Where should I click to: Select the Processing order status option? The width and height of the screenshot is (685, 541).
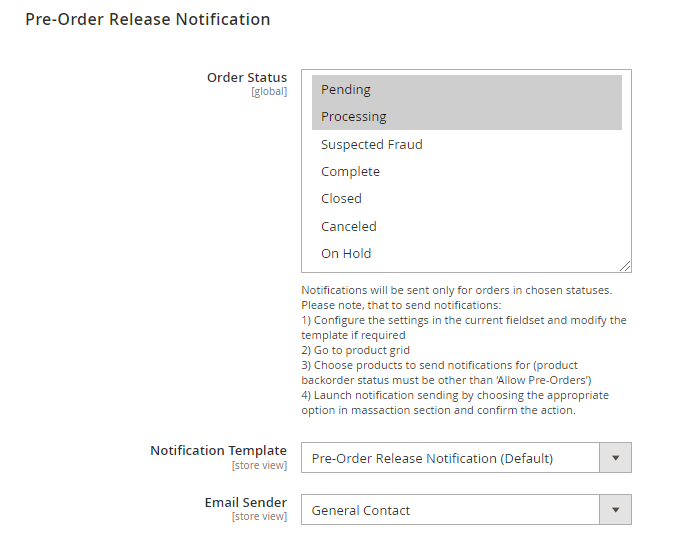pos(354,117)
